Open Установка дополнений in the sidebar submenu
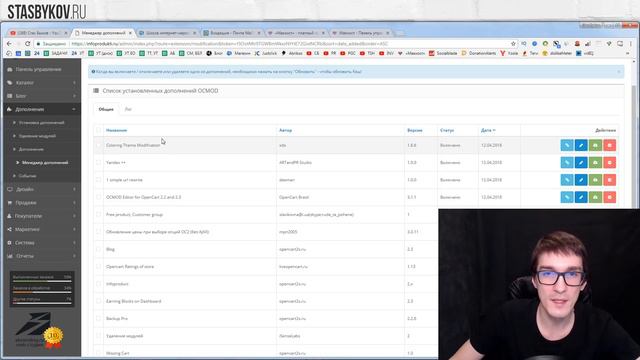The width and height of the screenshot is (640, 360). coord(42,122)
